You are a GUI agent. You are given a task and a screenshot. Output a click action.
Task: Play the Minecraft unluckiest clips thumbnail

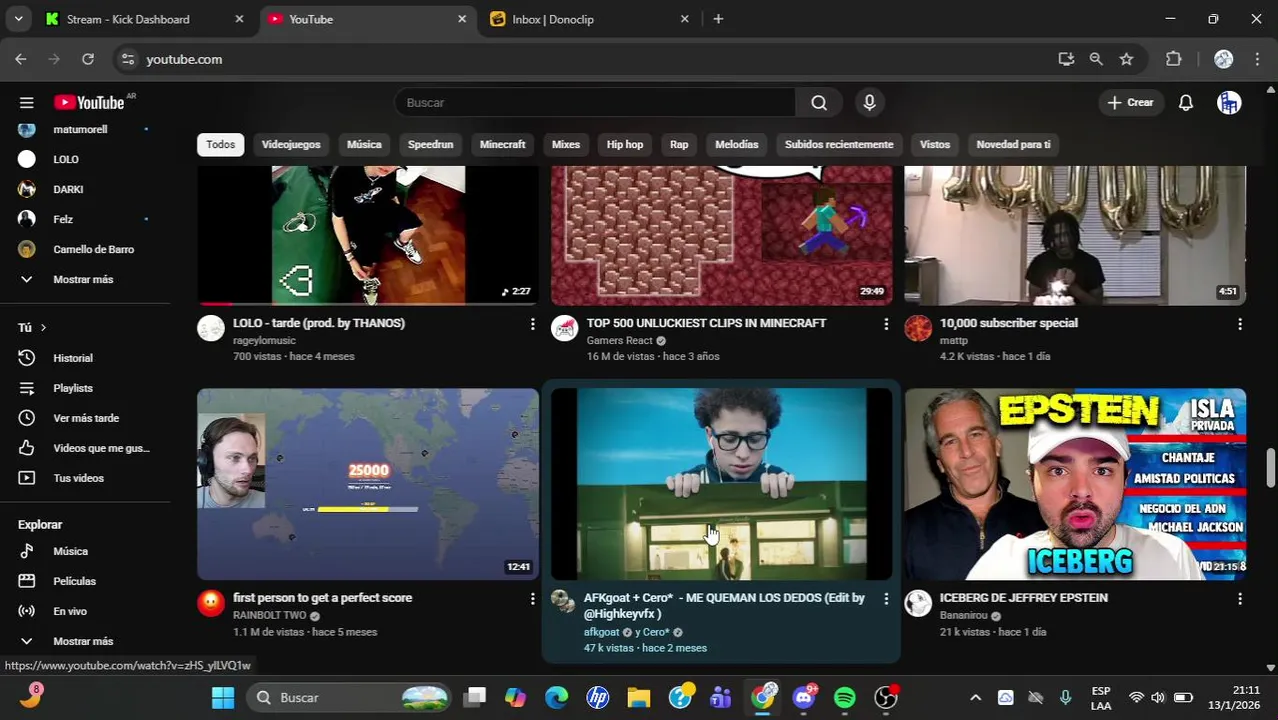click(x=721, y=235)
